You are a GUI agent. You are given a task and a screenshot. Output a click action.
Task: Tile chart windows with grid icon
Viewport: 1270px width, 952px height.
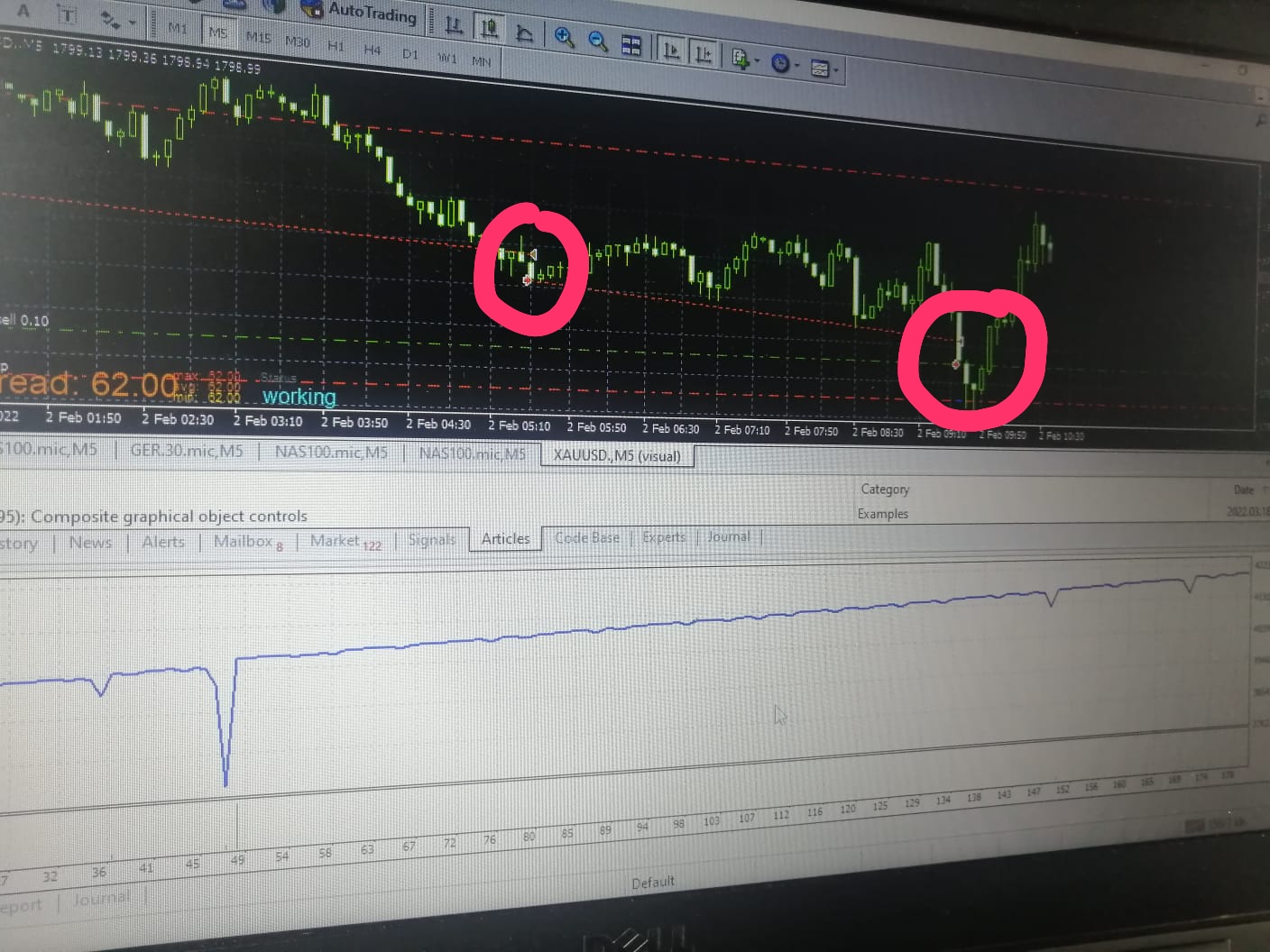point(631,45)
